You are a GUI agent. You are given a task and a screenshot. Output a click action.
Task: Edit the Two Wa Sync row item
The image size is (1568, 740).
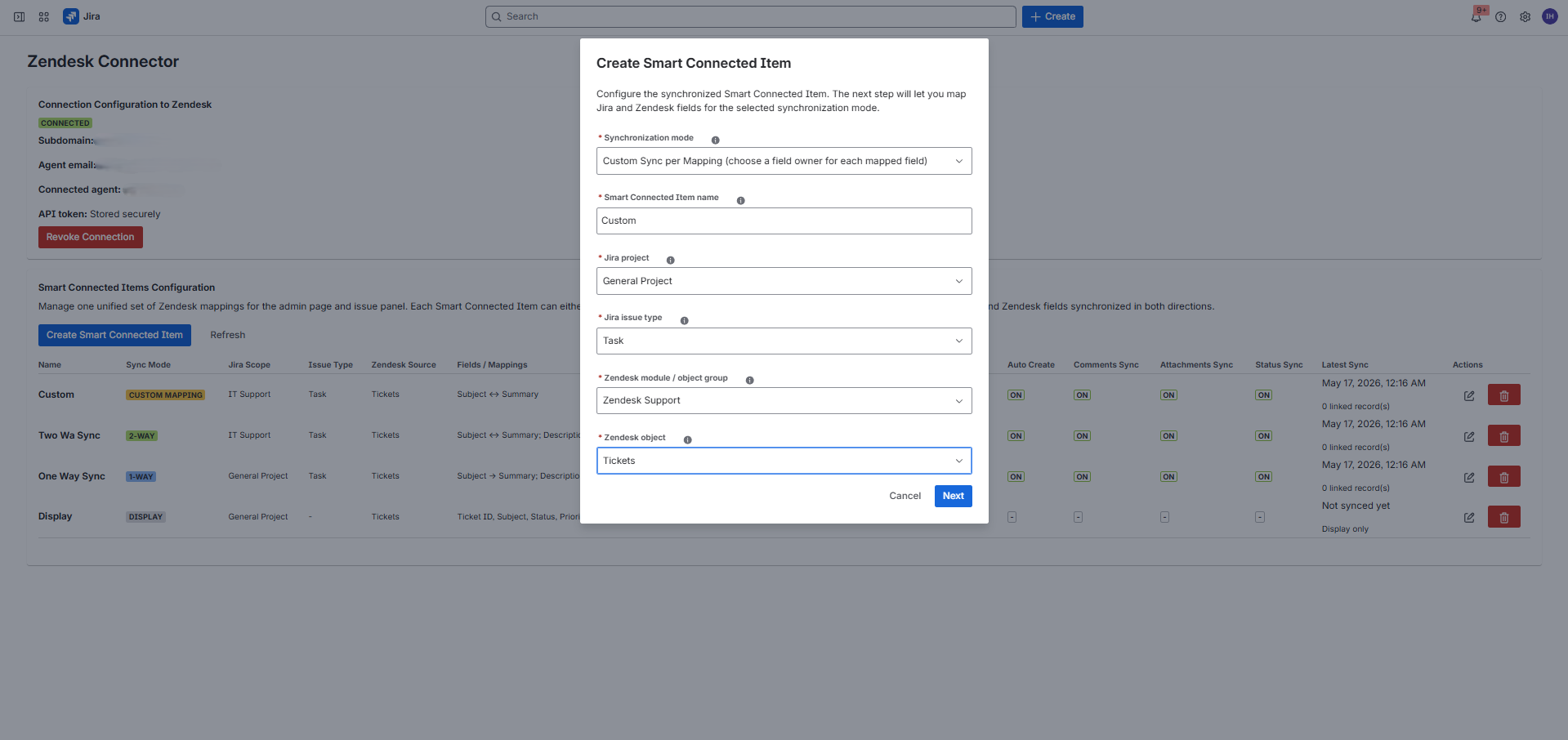(1469, 436)
